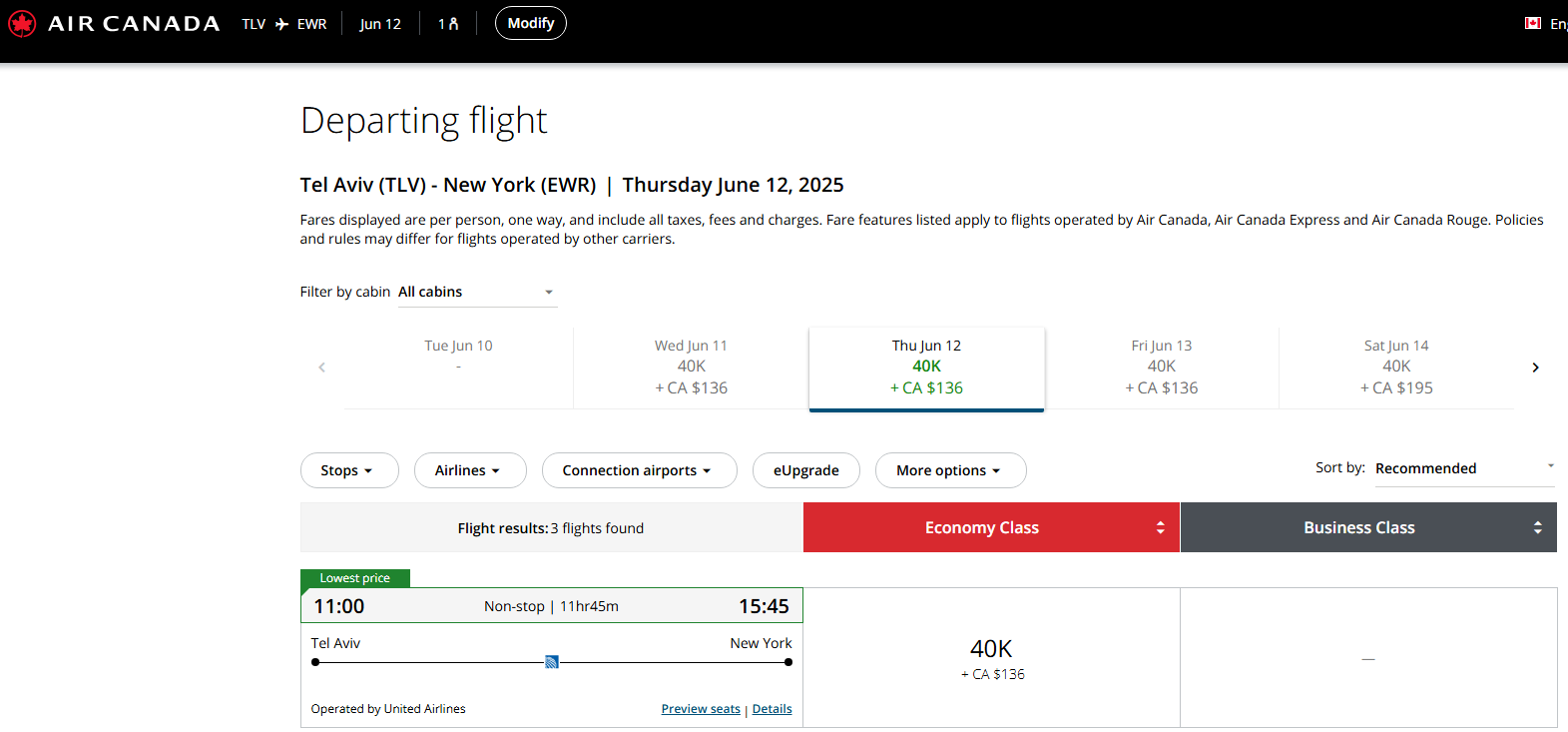Image resolution: width=1568 pixels, height=732 pixels.
Task: Click the Non-stop 11hr45m duration text
Action: (551, 606)
